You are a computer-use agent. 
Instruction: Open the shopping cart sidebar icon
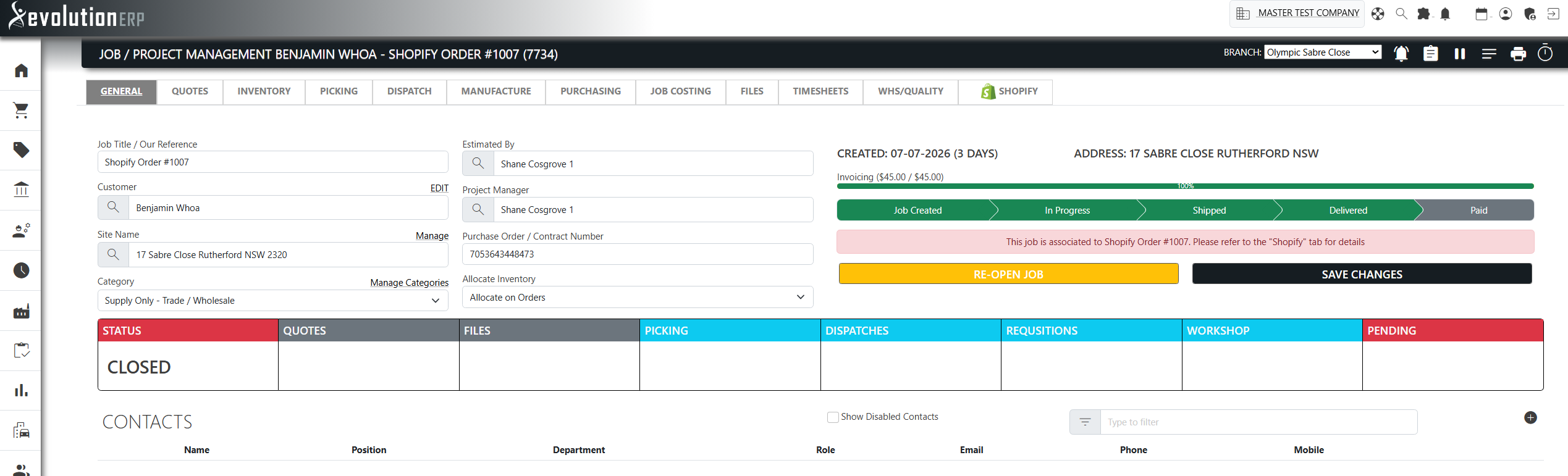(21, 111)
